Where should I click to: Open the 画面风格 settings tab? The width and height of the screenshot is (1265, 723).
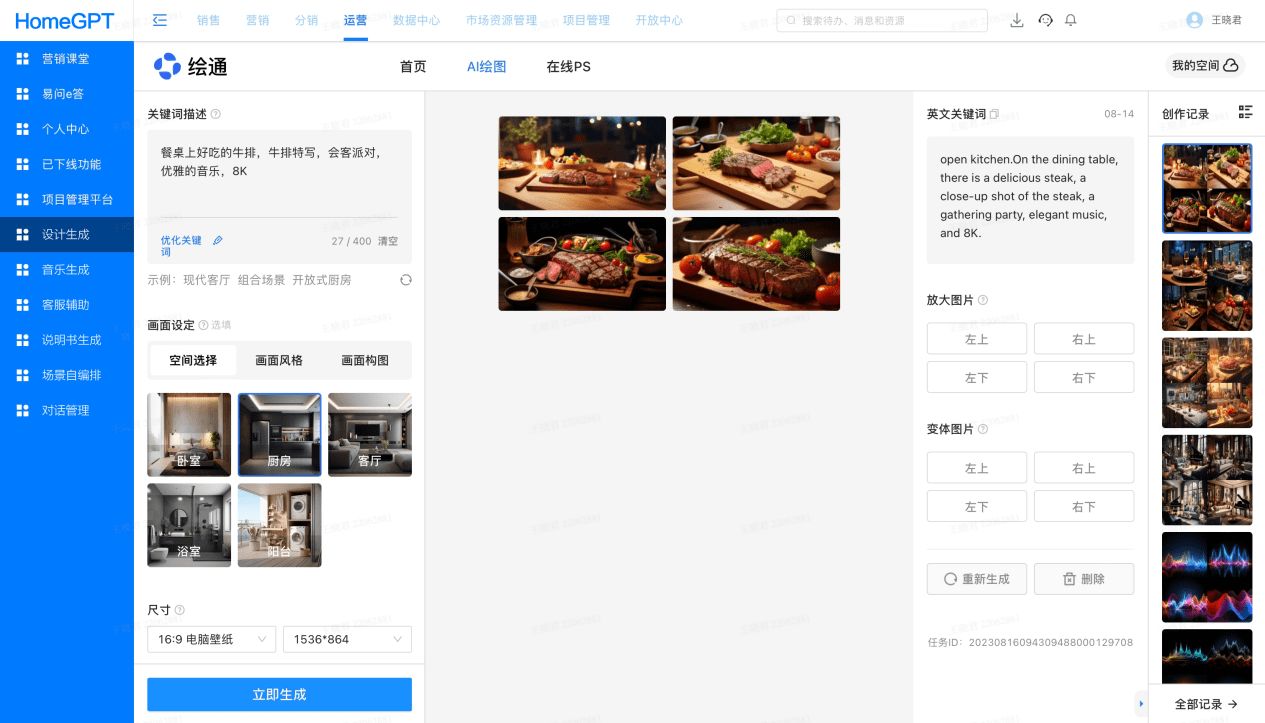point(279,360)
